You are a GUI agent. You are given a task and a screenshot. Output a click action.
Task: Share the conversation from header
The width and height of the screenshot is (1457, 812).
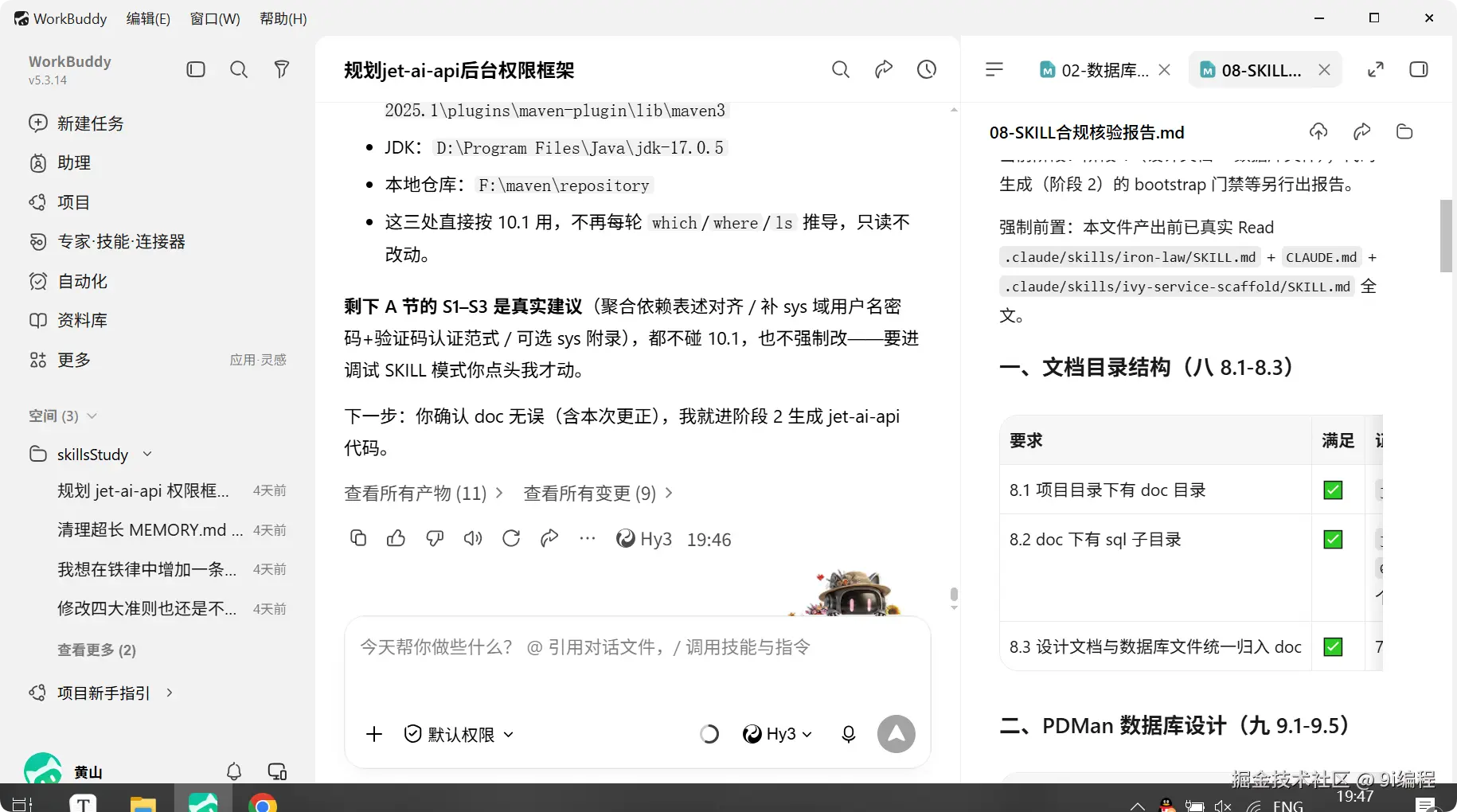click(x=884, y=70)
